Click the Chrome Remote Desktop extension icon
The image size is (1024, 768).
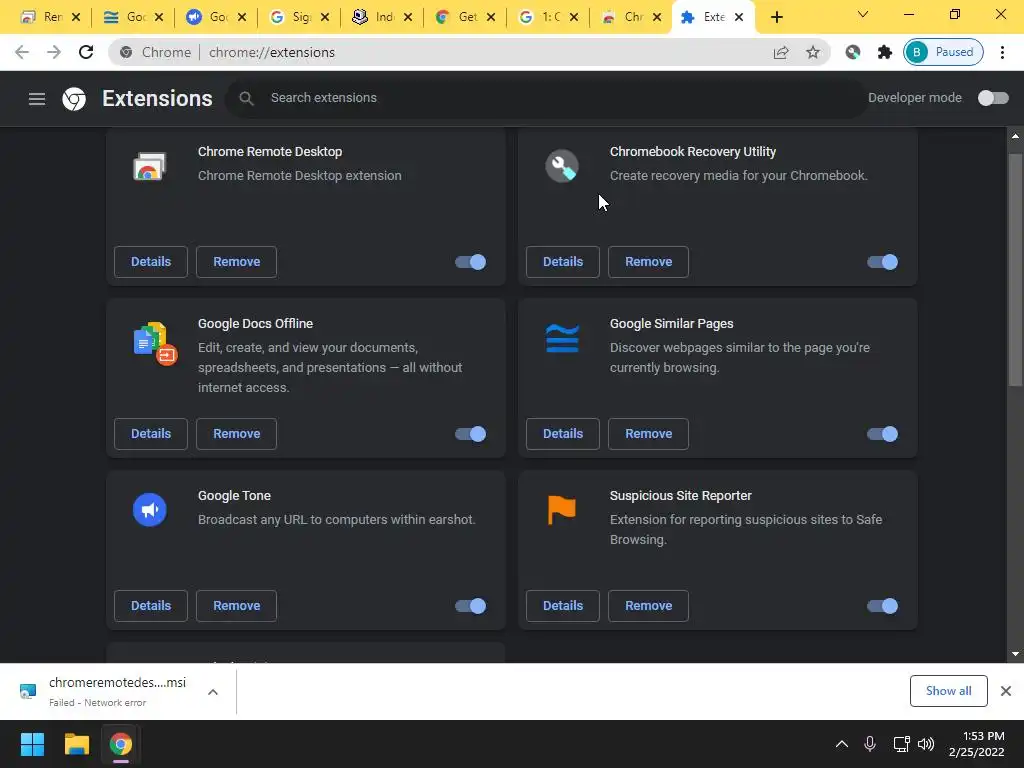[x=150, y=166]
